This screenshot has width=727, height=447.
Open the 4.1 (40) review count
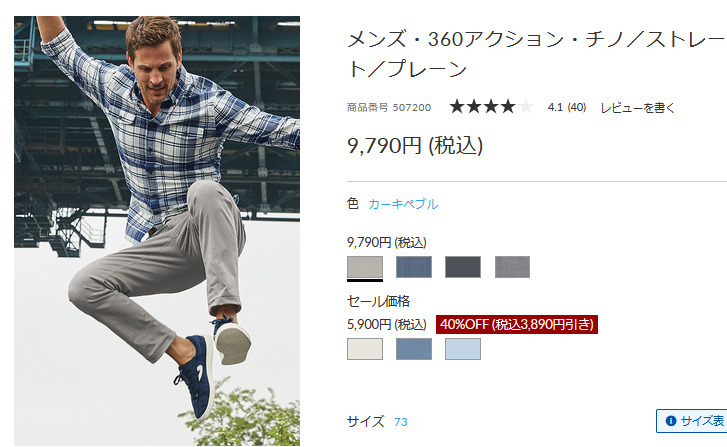tap(567, 108)
